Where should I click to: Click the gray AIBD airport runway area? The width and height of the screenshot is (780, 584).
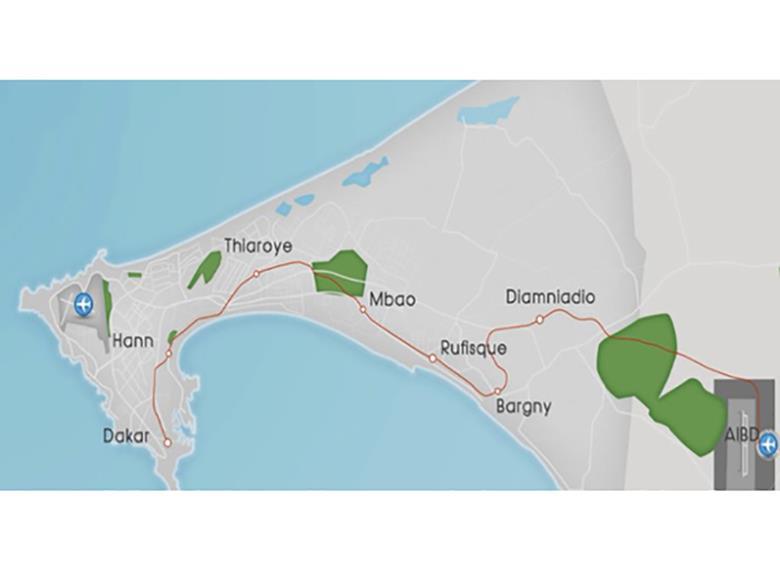click(744, 435)
